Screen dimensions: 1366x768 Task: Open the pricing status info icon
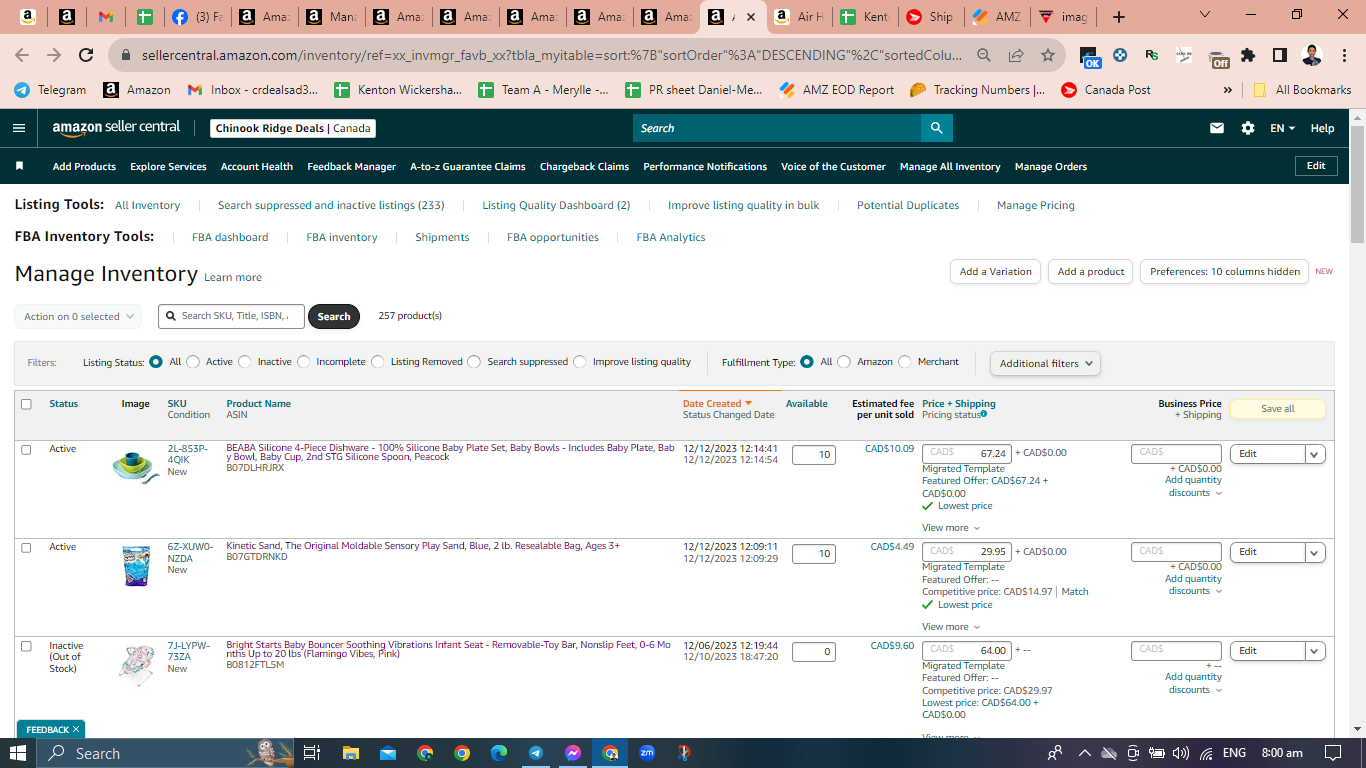coord(984,414)
